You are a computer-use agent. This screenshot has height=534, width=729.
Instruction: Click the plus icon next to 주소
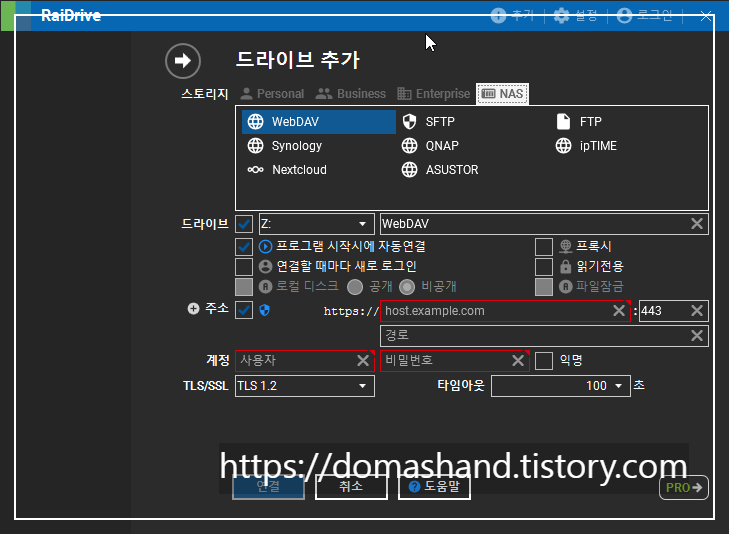pyautogui.click(x=193, y=309)
